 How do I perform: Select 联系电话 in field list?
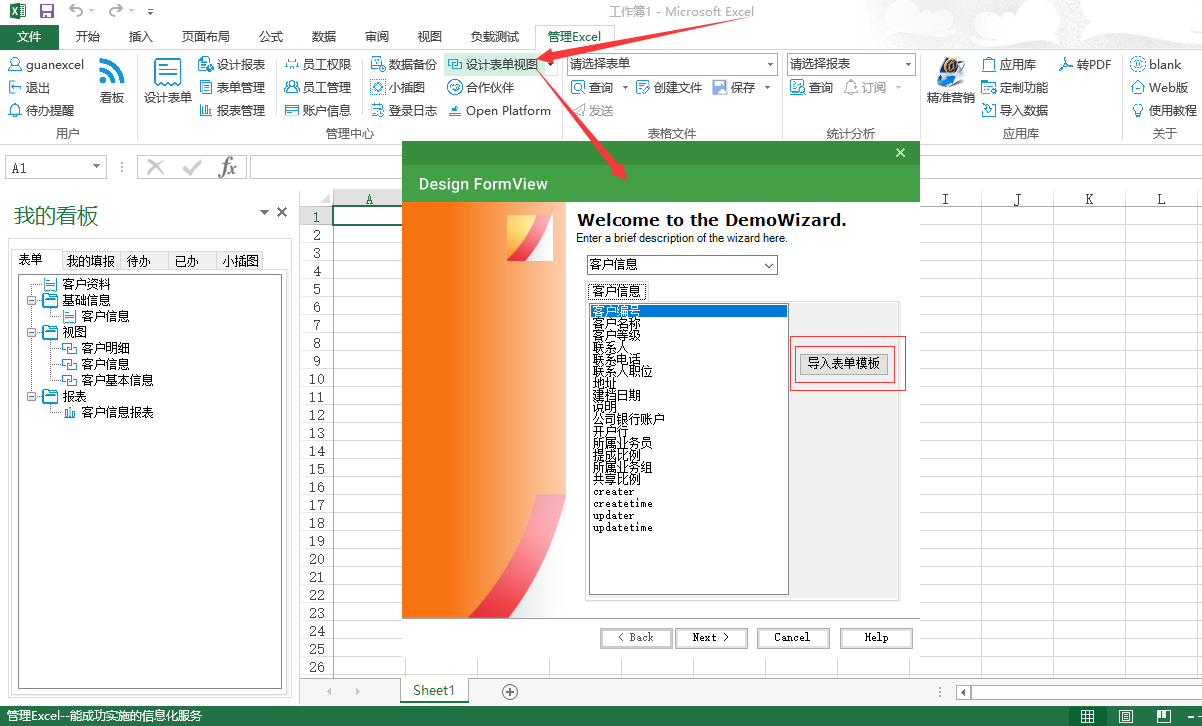[x=689, y=360]
